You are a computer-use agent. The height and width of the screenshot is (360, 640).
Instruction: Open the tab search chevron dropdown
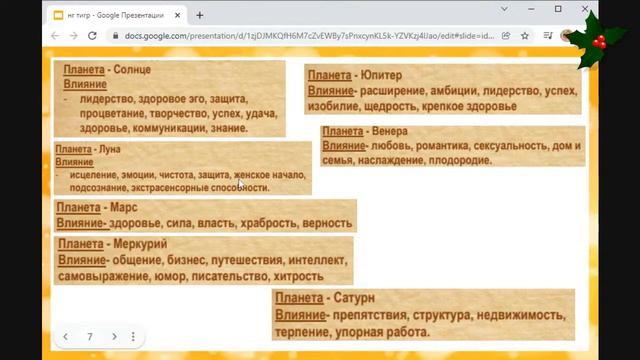click(x=504, y=9)
